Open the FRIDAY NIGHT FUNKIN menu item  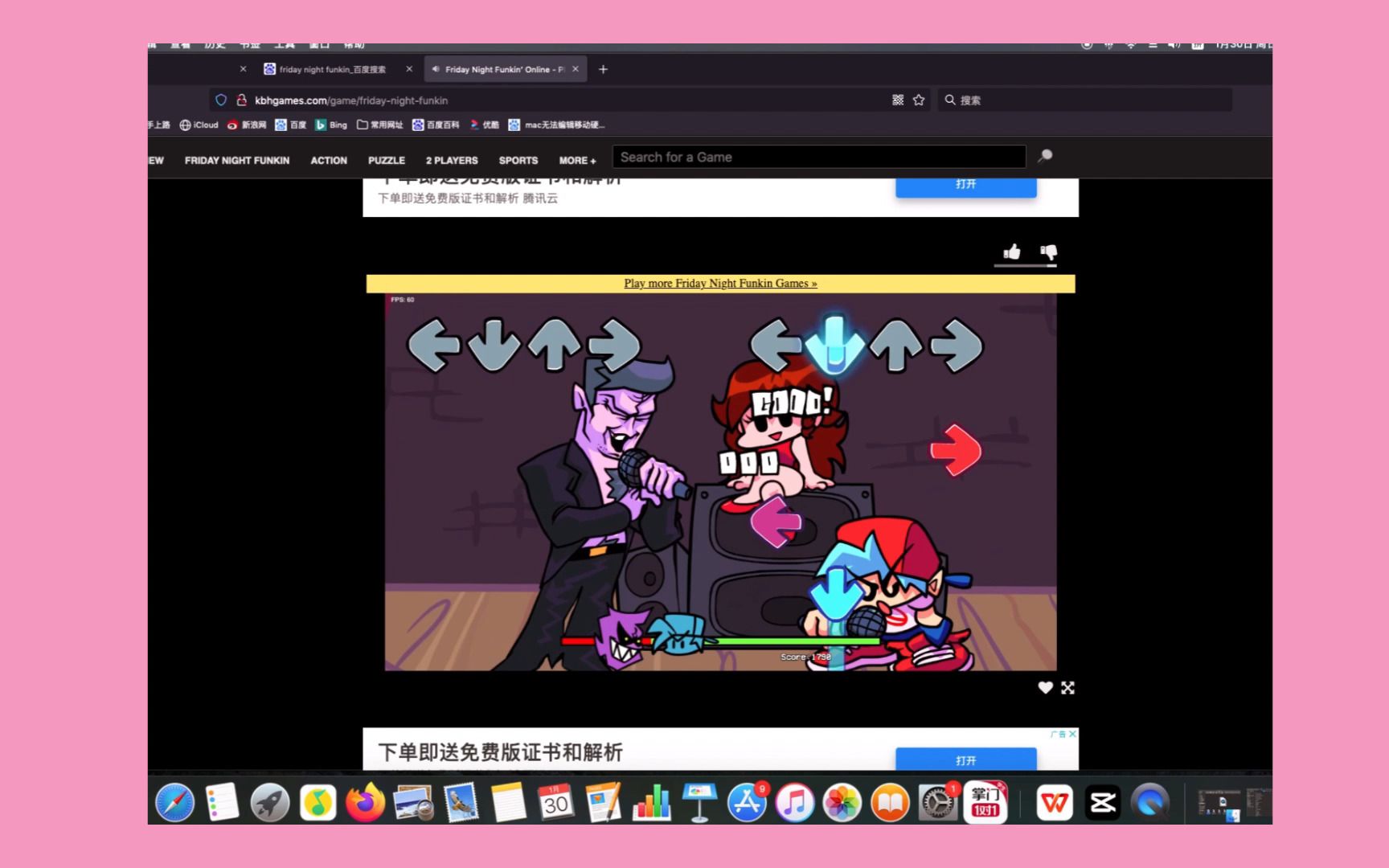pyautogui.click(x=237, y=160)
